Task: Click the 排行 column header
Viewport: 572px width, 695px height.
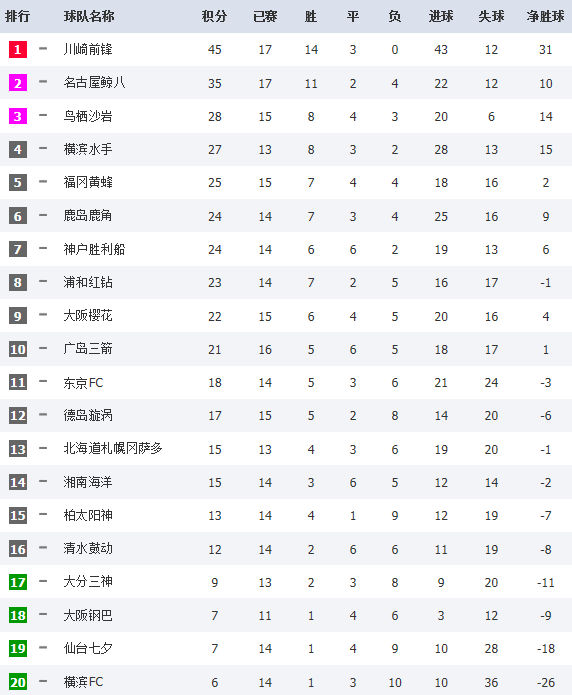Action: 17,16
